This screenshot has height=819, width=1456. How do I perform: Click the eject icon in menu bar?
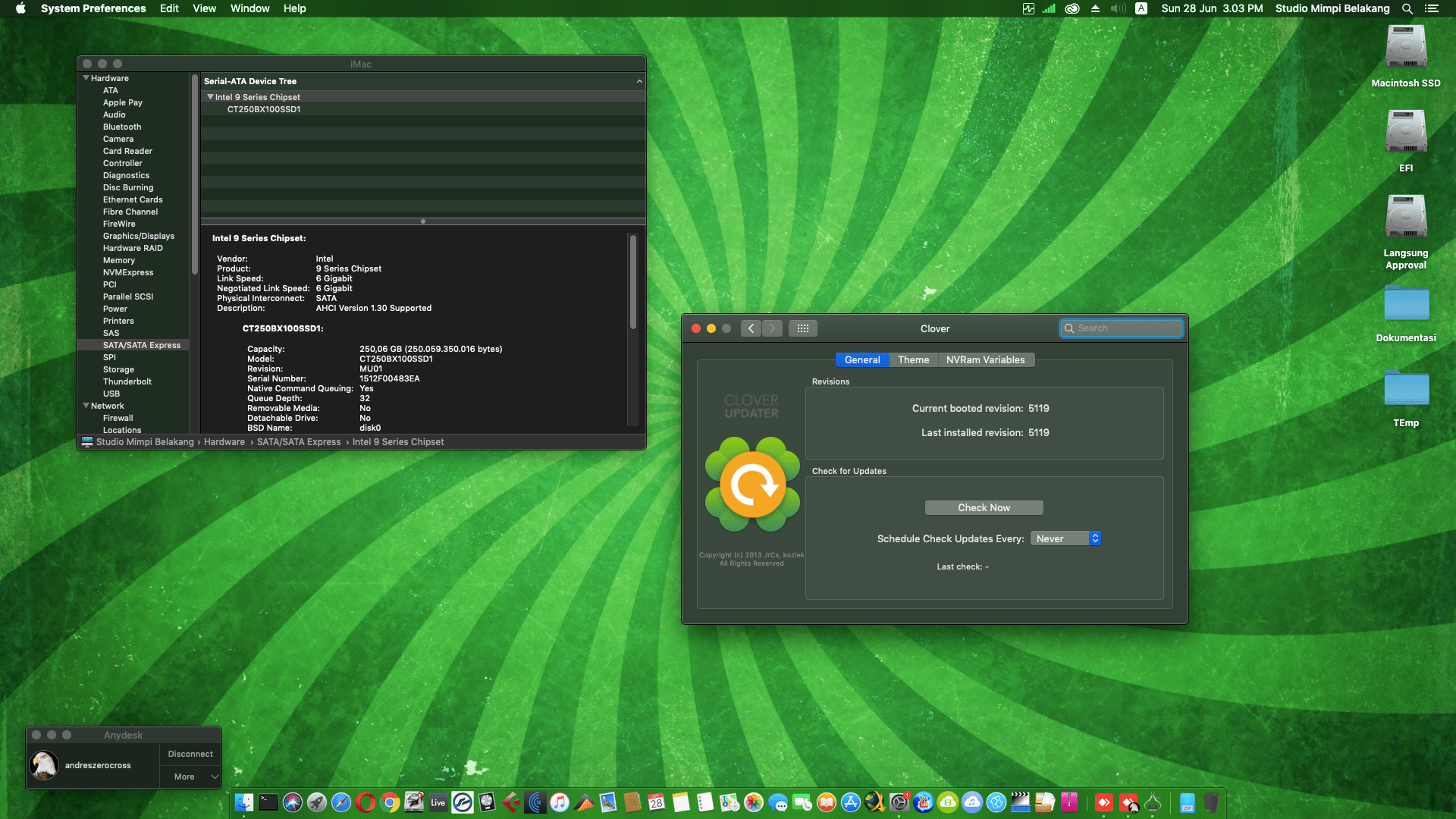pos(1095,8)
